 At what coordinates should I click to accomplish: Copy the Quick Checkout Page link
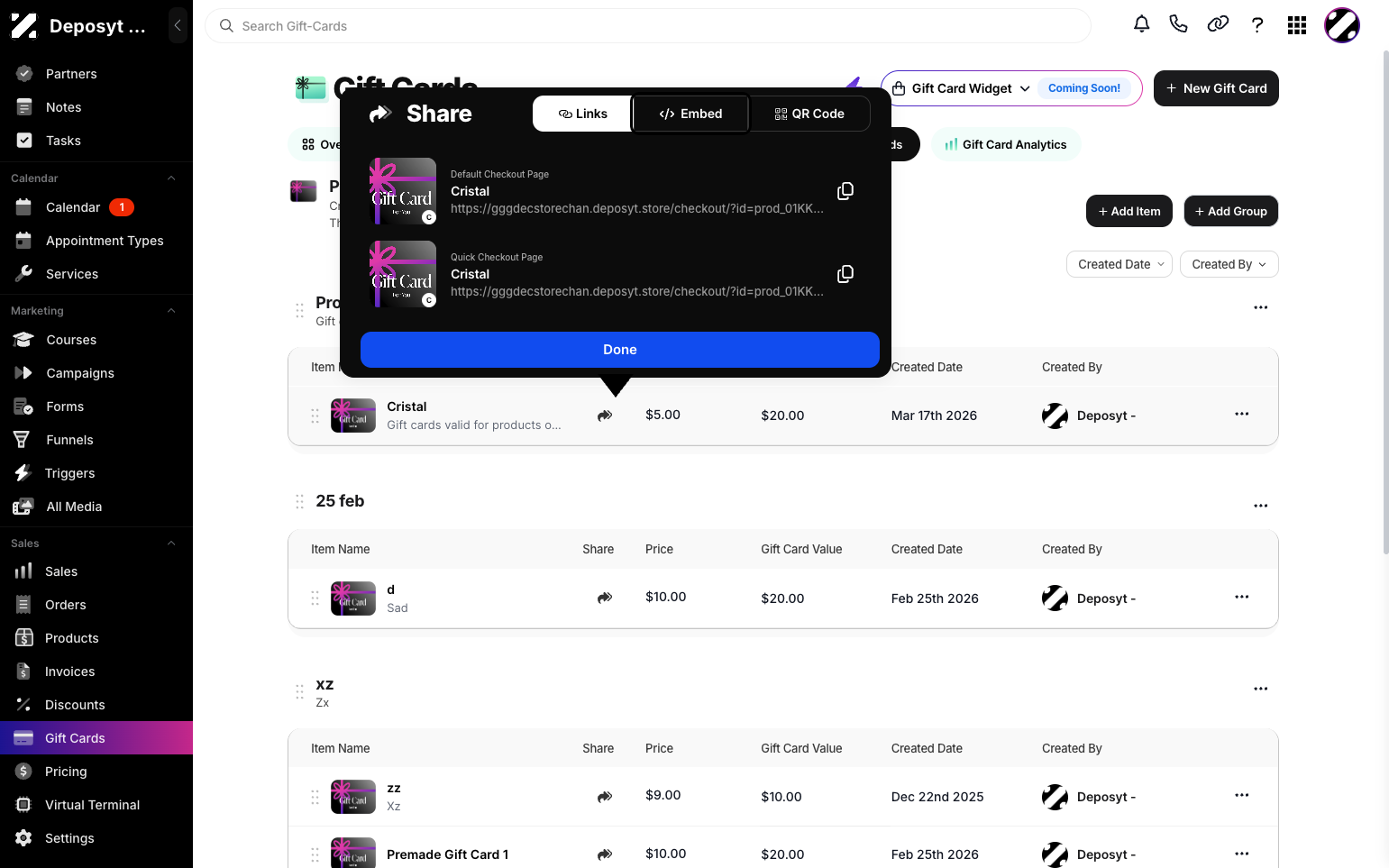[845, 274]
